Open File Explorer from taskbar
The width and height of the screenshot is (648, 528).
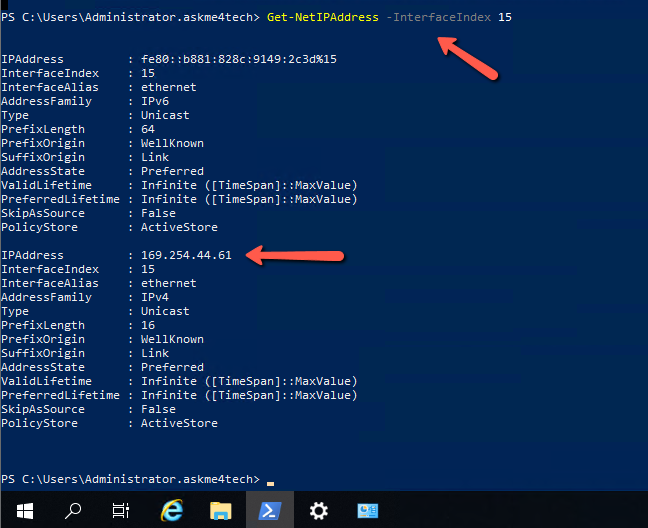221,511
